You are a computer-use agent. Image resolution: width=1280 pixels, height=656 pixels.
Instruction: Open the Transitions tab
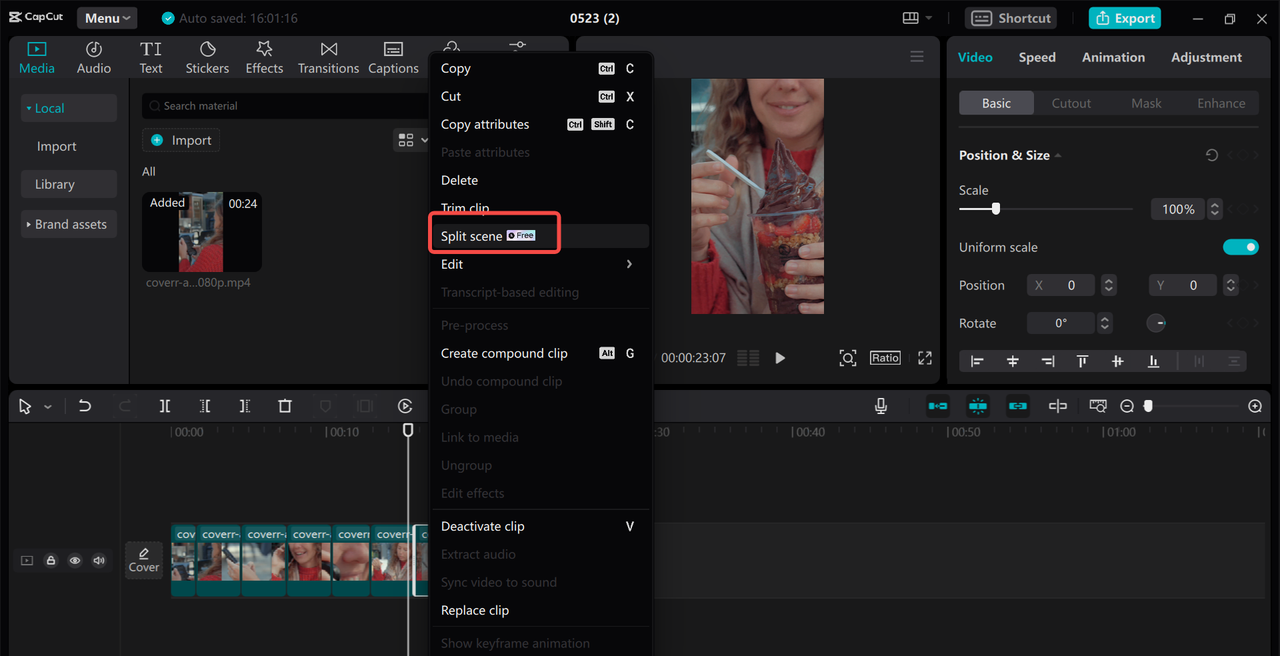pos(328,58)
